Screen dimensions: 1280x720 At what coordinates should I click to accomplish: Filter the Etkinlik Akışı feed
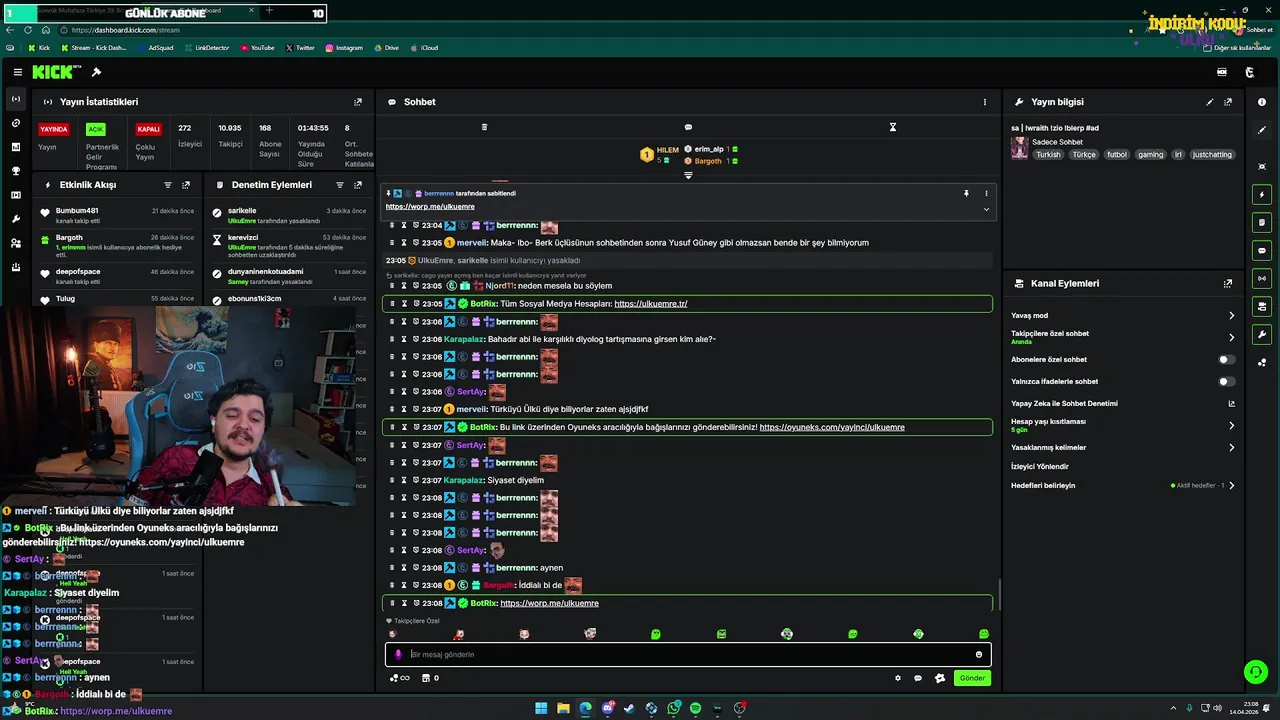point(167,185)
